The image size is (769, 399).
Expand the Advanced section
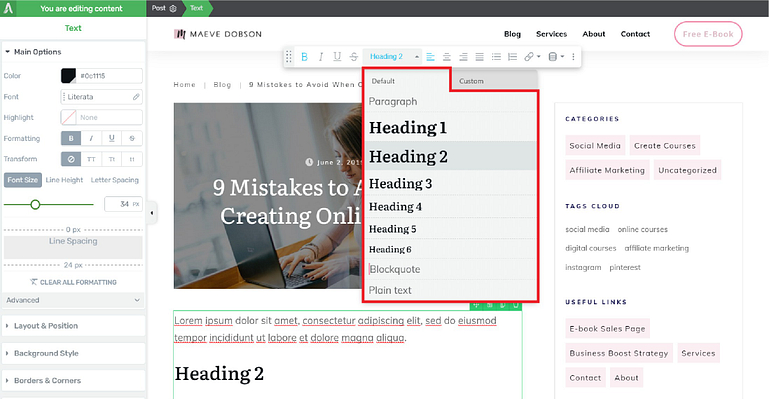click(73, 300)
